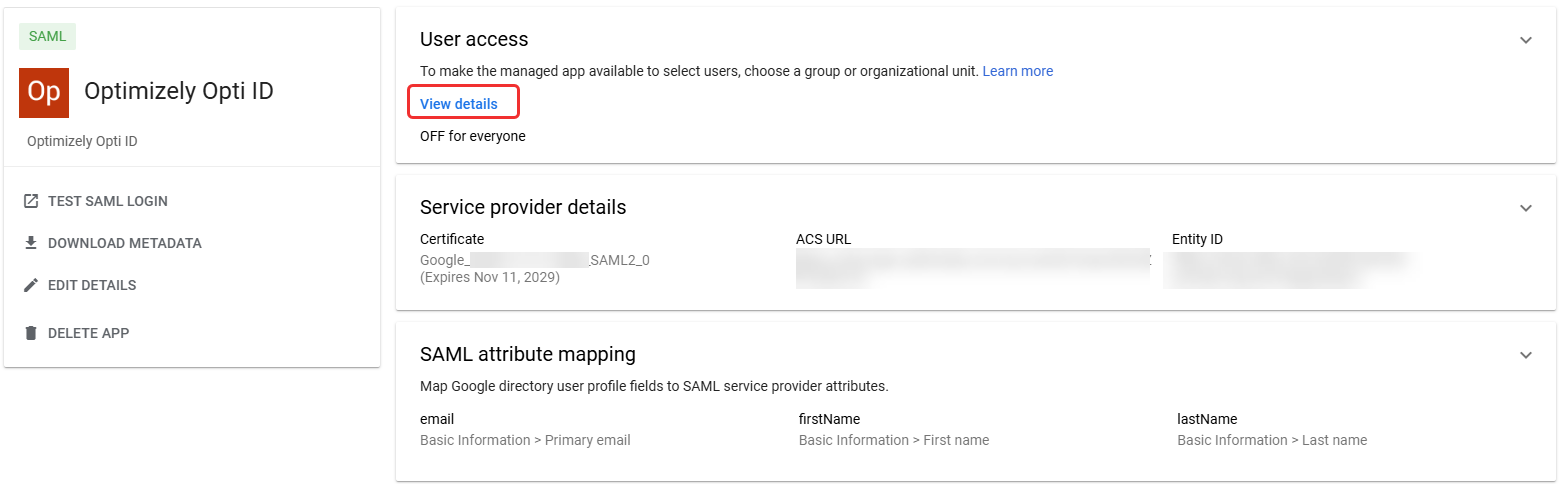The height and width of the screenshot is (484, 1559).
Task: Click the User access heading
Action: 474,39
